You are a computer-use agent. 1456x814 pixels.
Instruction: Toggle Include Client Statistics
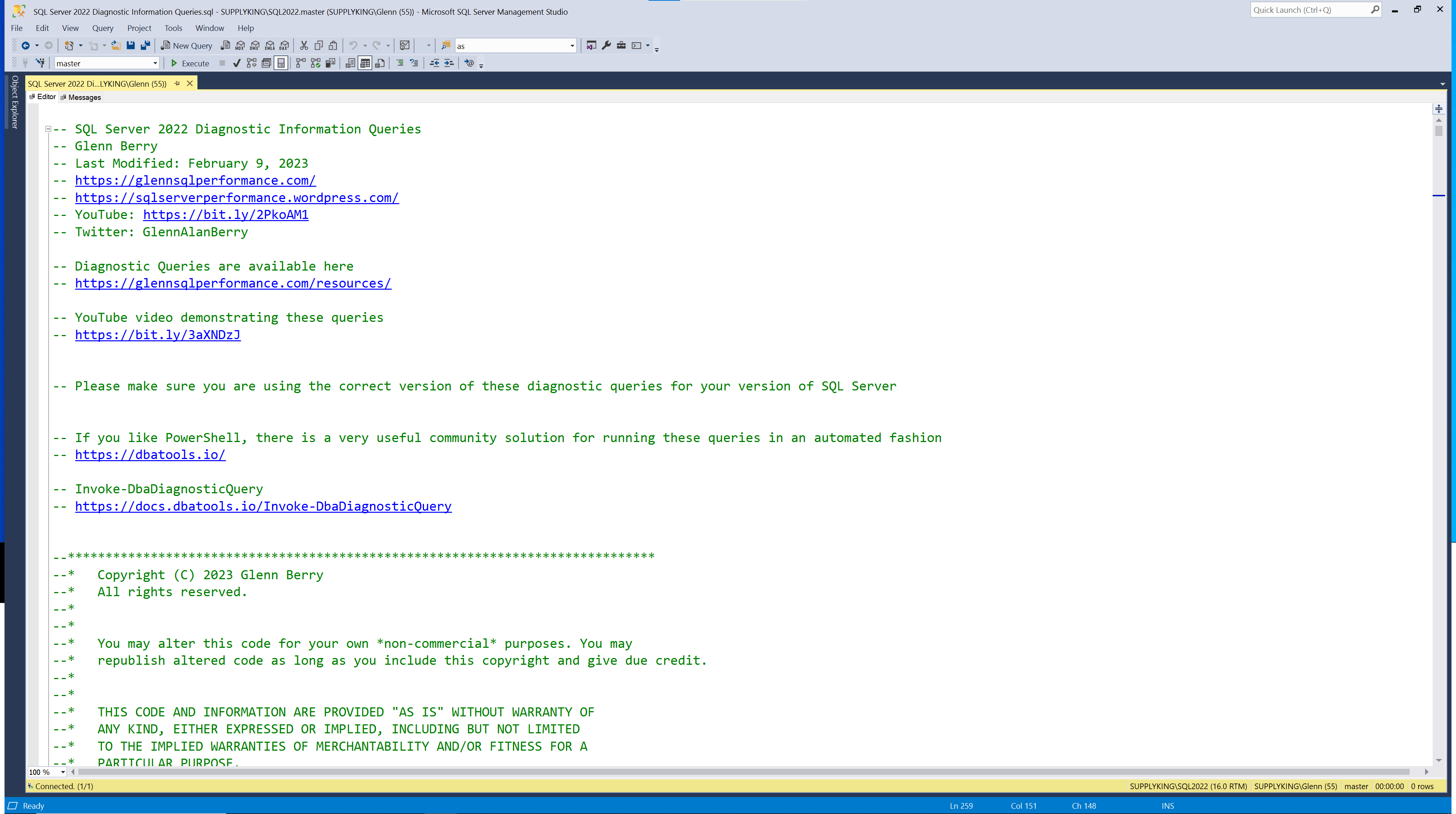pos(330,63)
